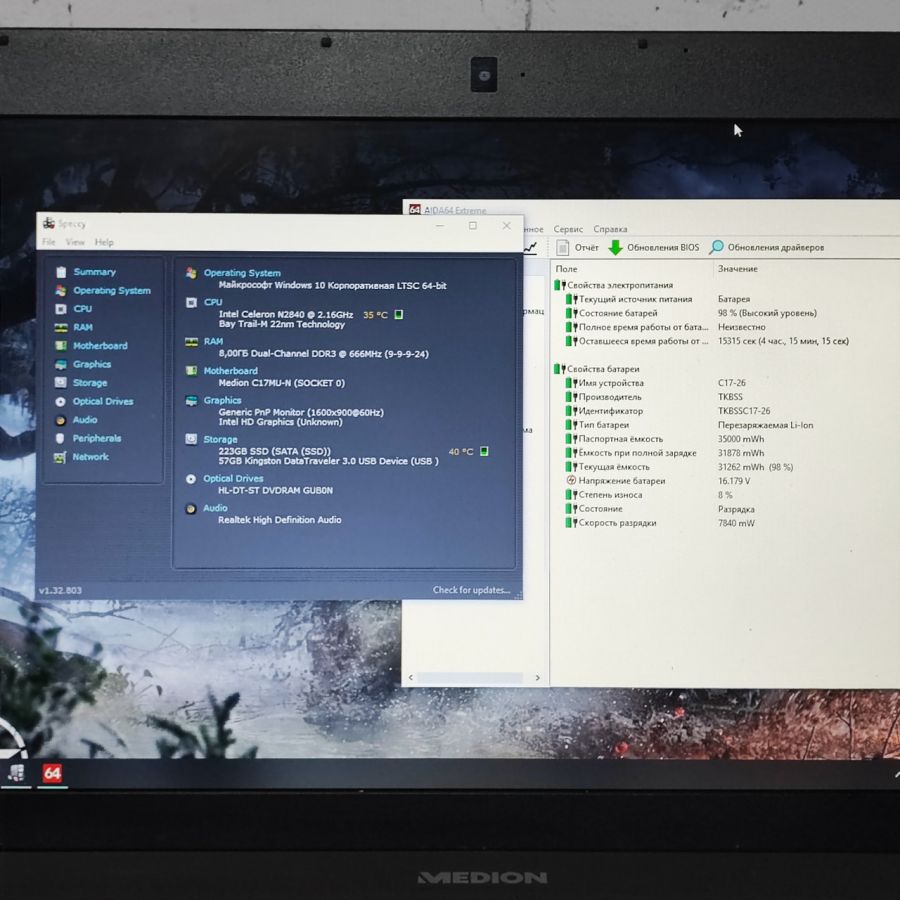Click the Summary clipboard icon
This screenshot has width=900, height=900.
[x=61, y=272]
